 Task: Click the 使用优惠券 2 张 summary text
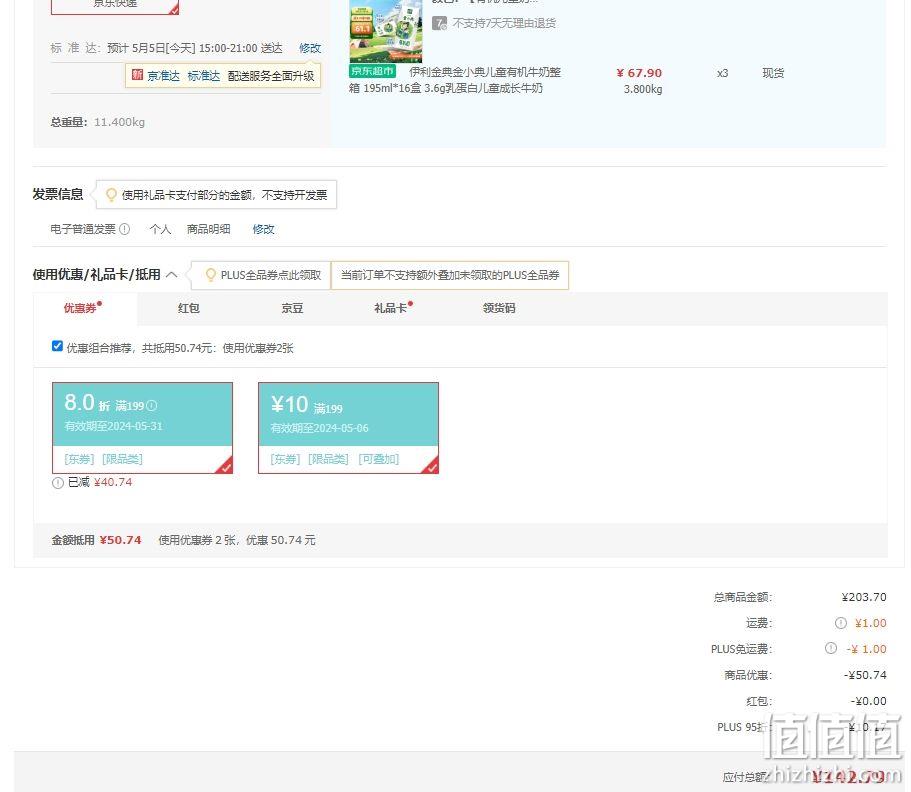pyautogui.click(x=237, y=540)
